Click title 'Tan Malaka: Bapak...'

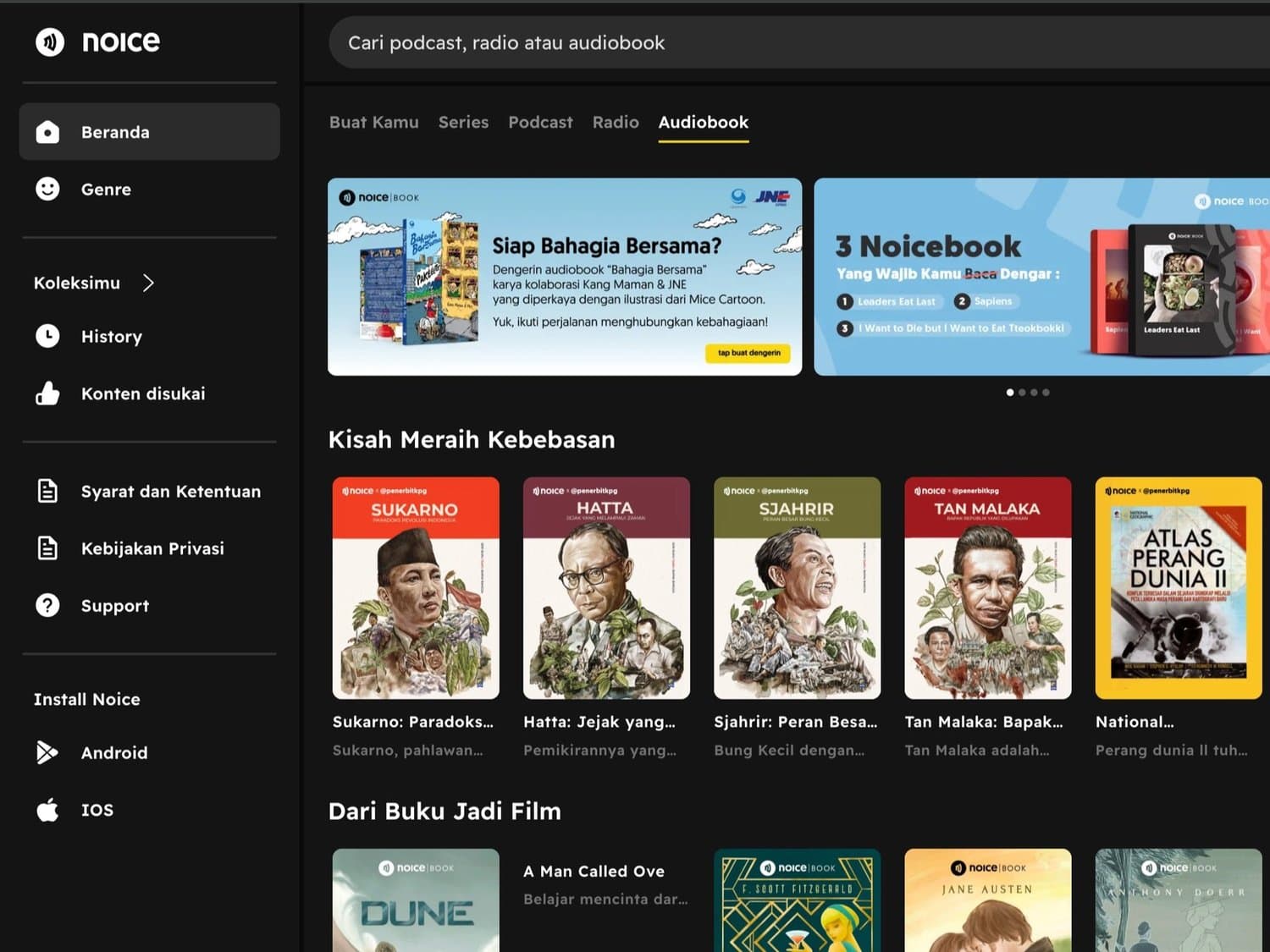tap(984, 722)
